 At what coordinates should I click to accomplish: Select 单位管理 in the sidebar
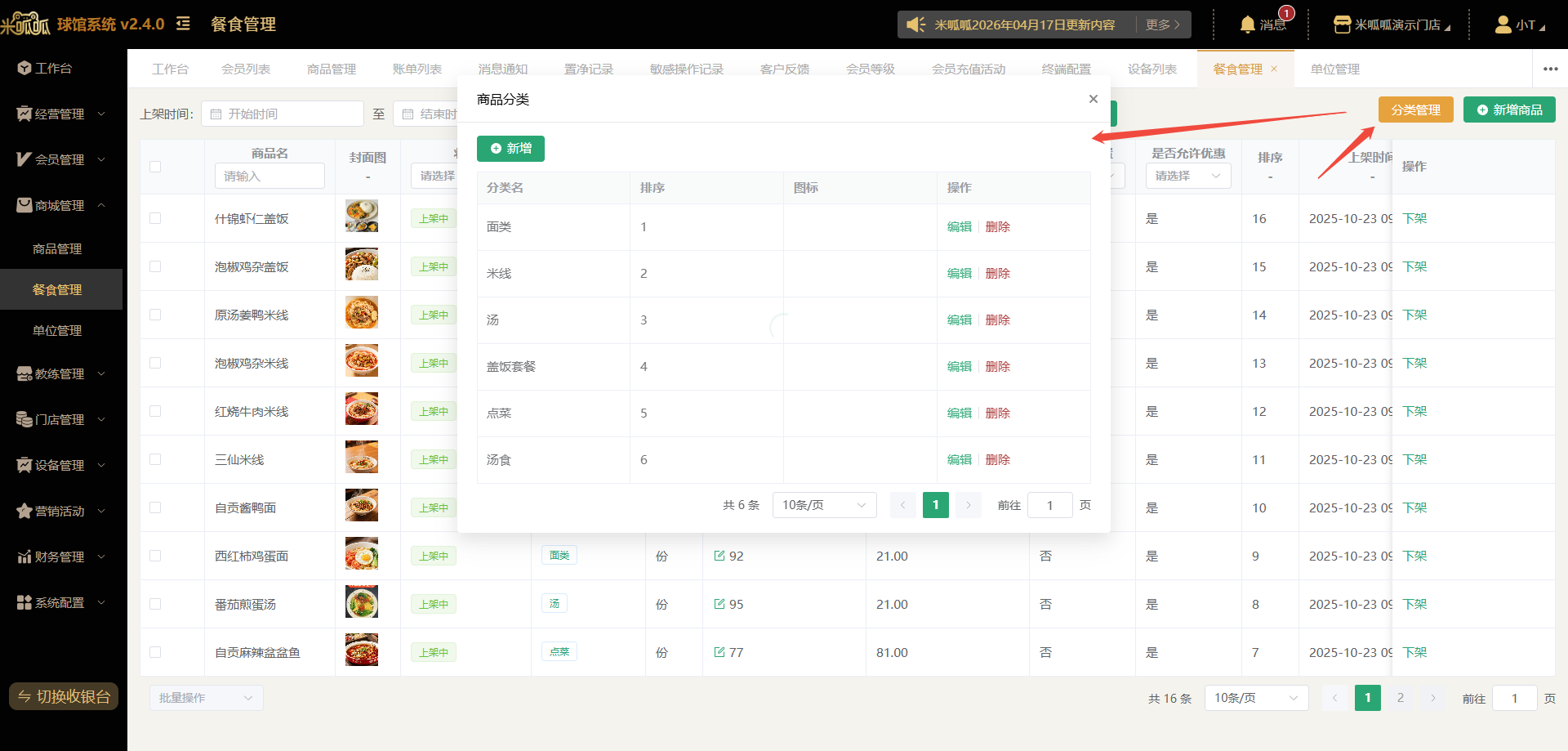tap(57, 330)
